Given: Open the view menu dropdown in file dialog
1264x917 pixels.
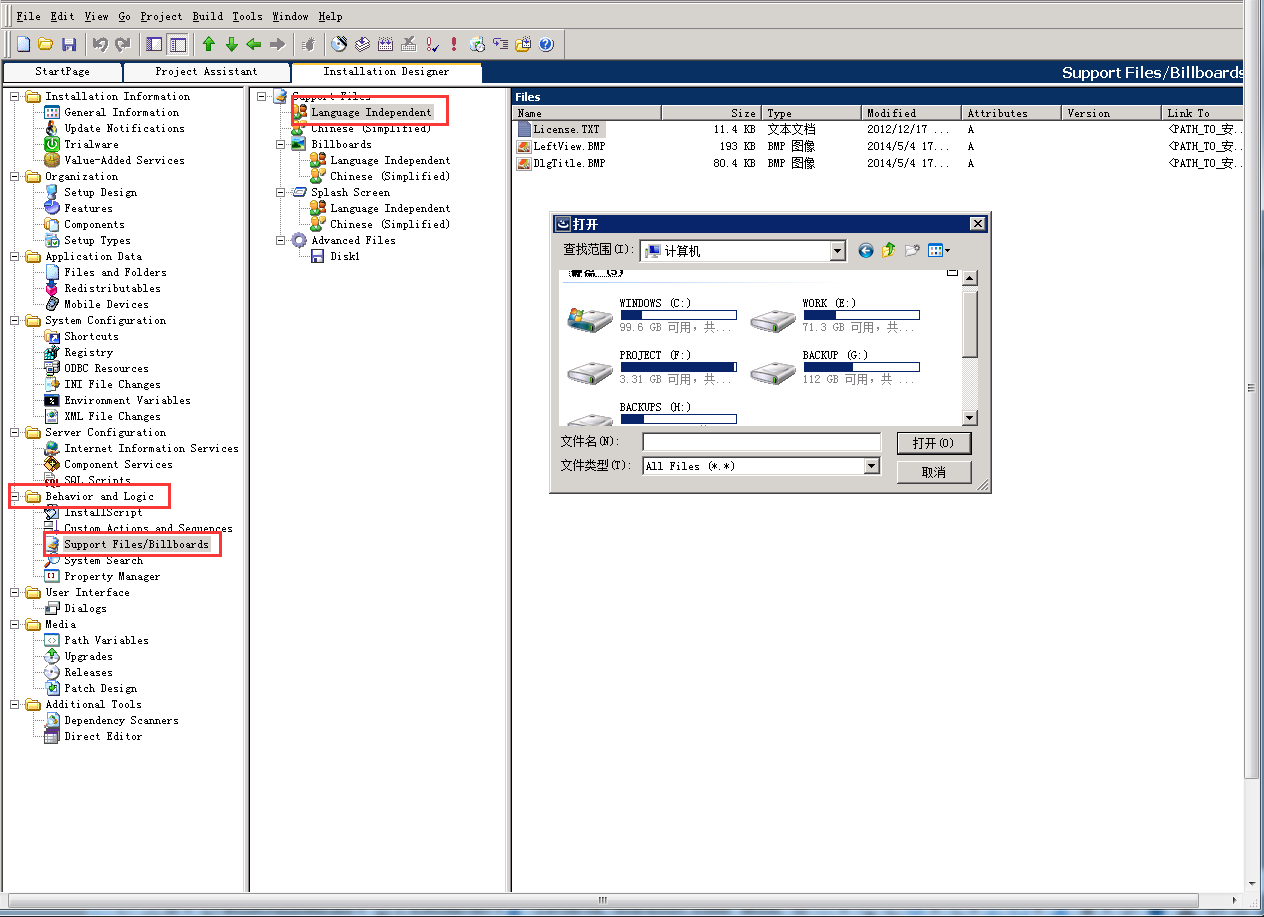Looking at the screenshot, I should pyautogui.click(x=939, y=251).
